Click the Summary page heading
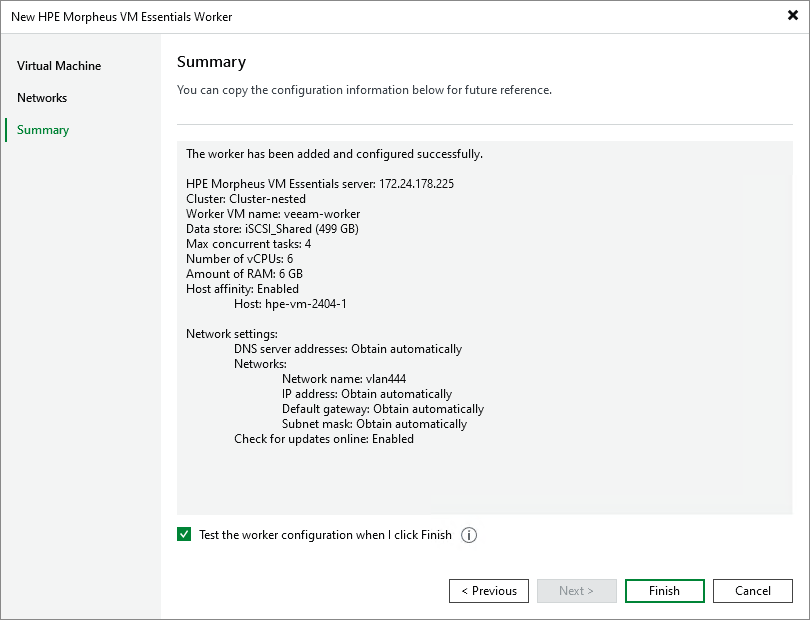810x620 pixels. click(211, 62)
